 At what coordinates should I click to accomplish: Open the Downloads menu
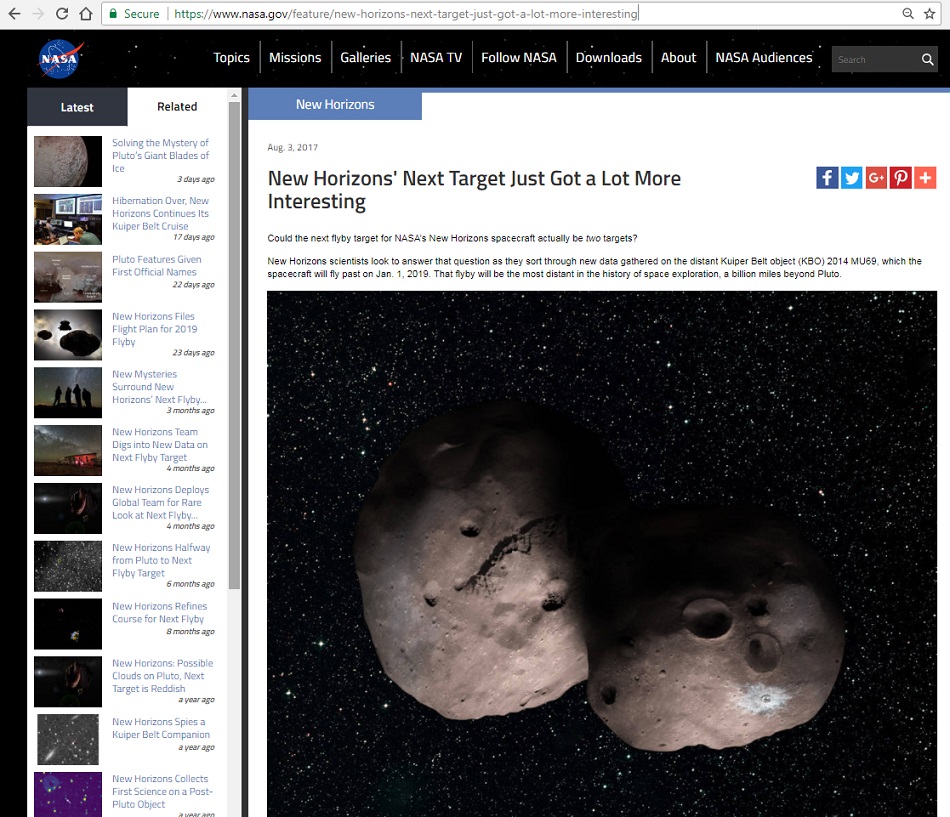click(x=608, y=58)
